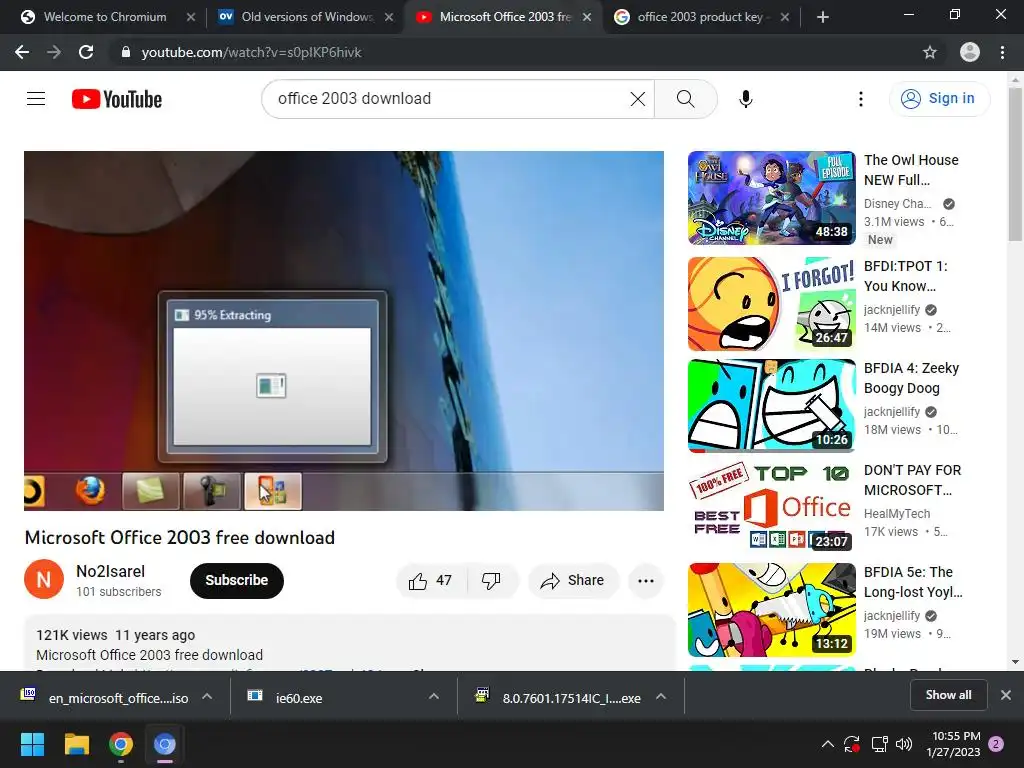This screenshot has height=768, width=1024.
Task: Switch to Old versions of Windows tab
Action: tap(307, 17)
